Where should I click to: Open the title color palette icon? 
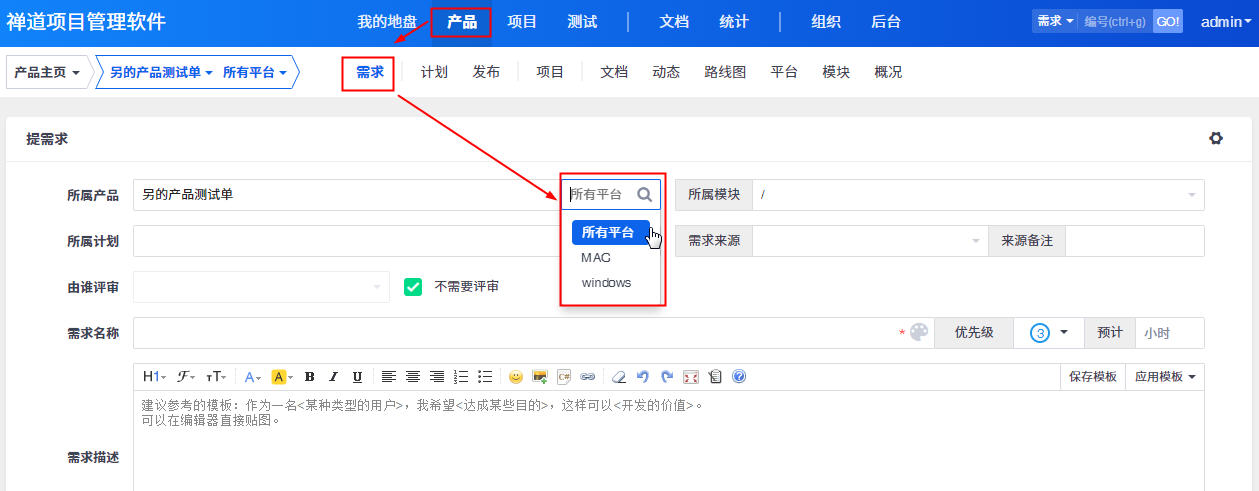919,332
